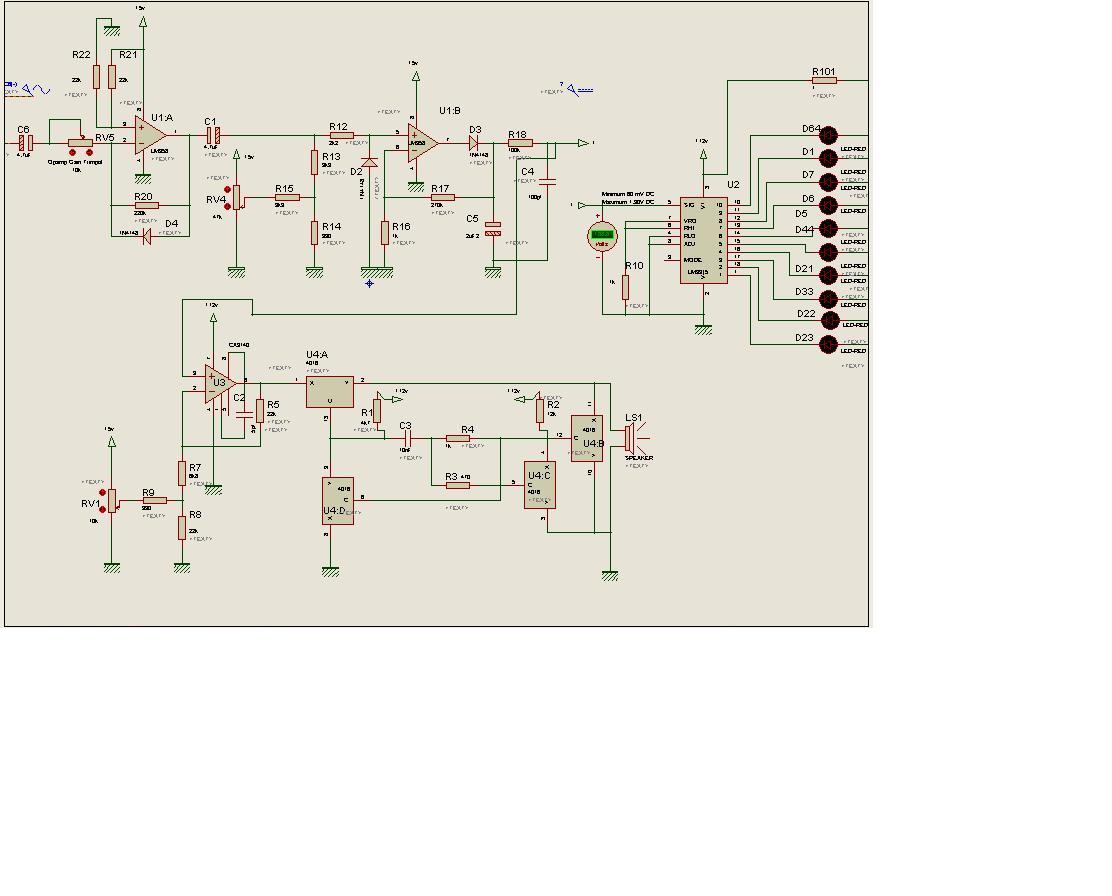Click the U4:A 4016 switch block
1112x896 pixels.
click(x=330, y=392)
